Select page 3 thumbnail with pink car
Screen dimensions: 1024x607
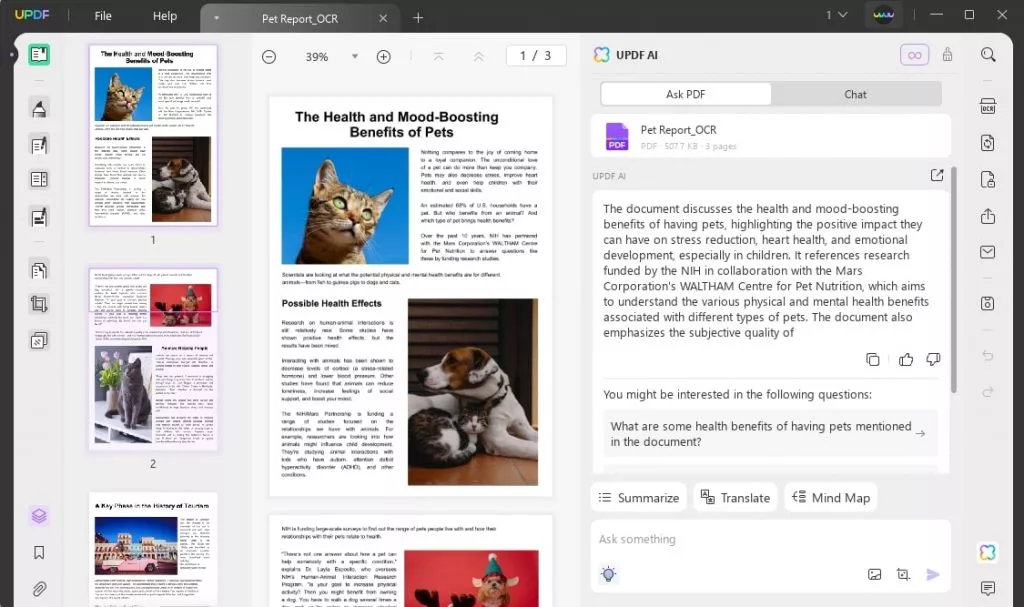[153, 550]
